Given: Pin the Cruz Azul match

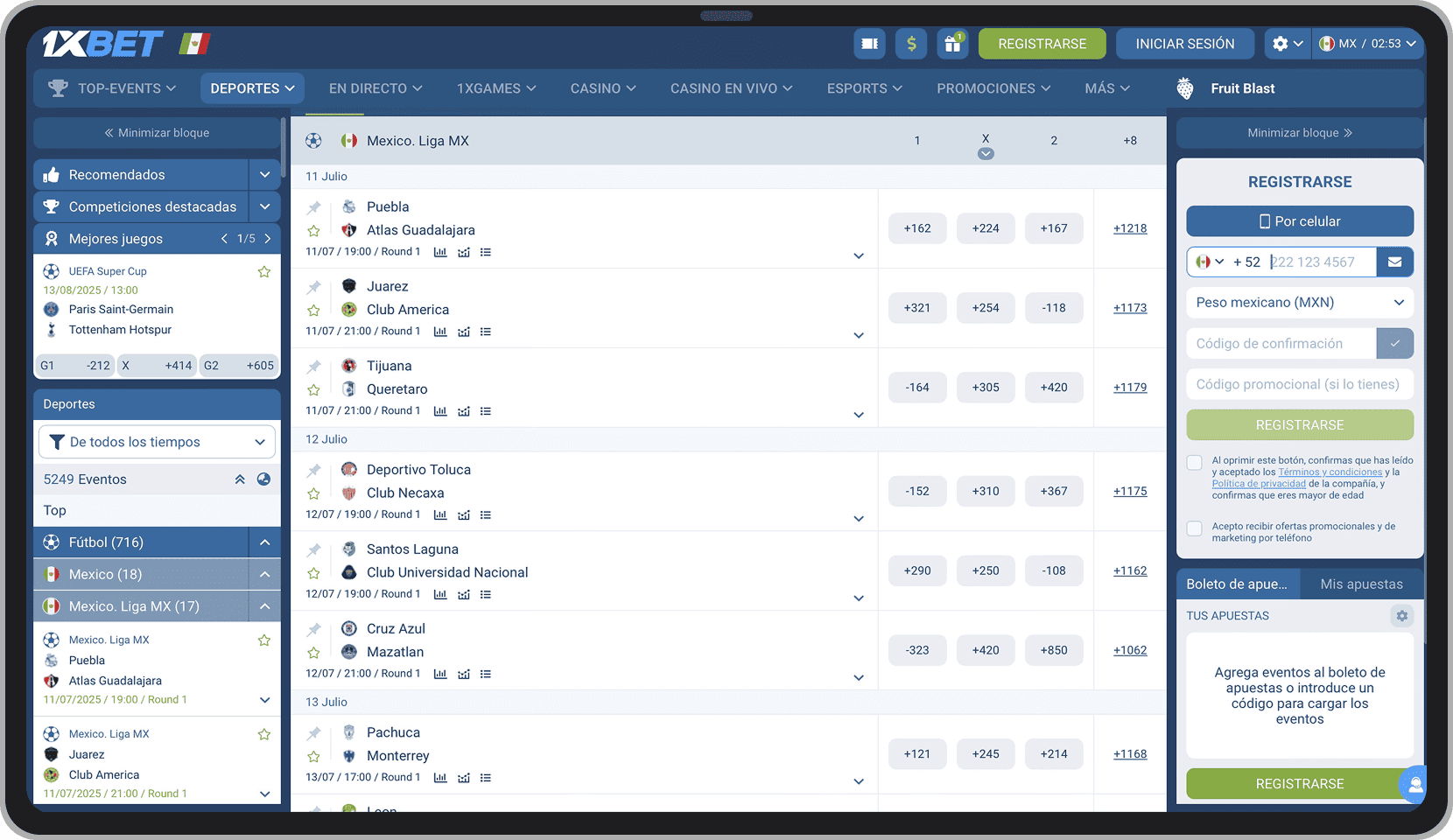Looking at the screenshot, I should pyautogui.click(x=313, y=629).
